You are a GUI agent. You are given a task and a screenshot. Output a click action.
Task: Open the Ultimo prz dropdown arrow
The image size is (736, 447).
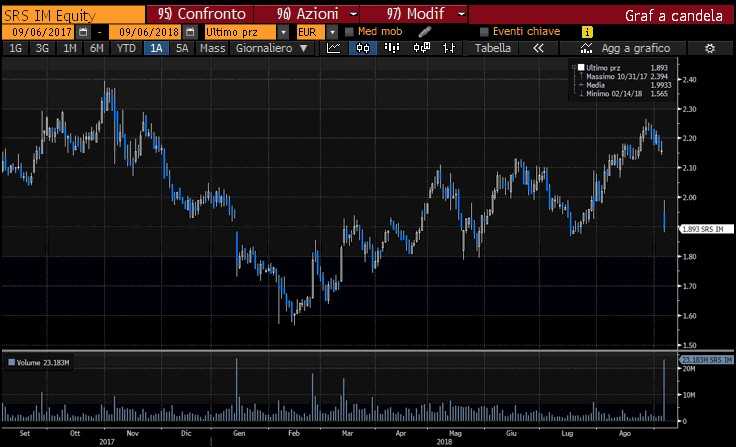coord(283,32)
